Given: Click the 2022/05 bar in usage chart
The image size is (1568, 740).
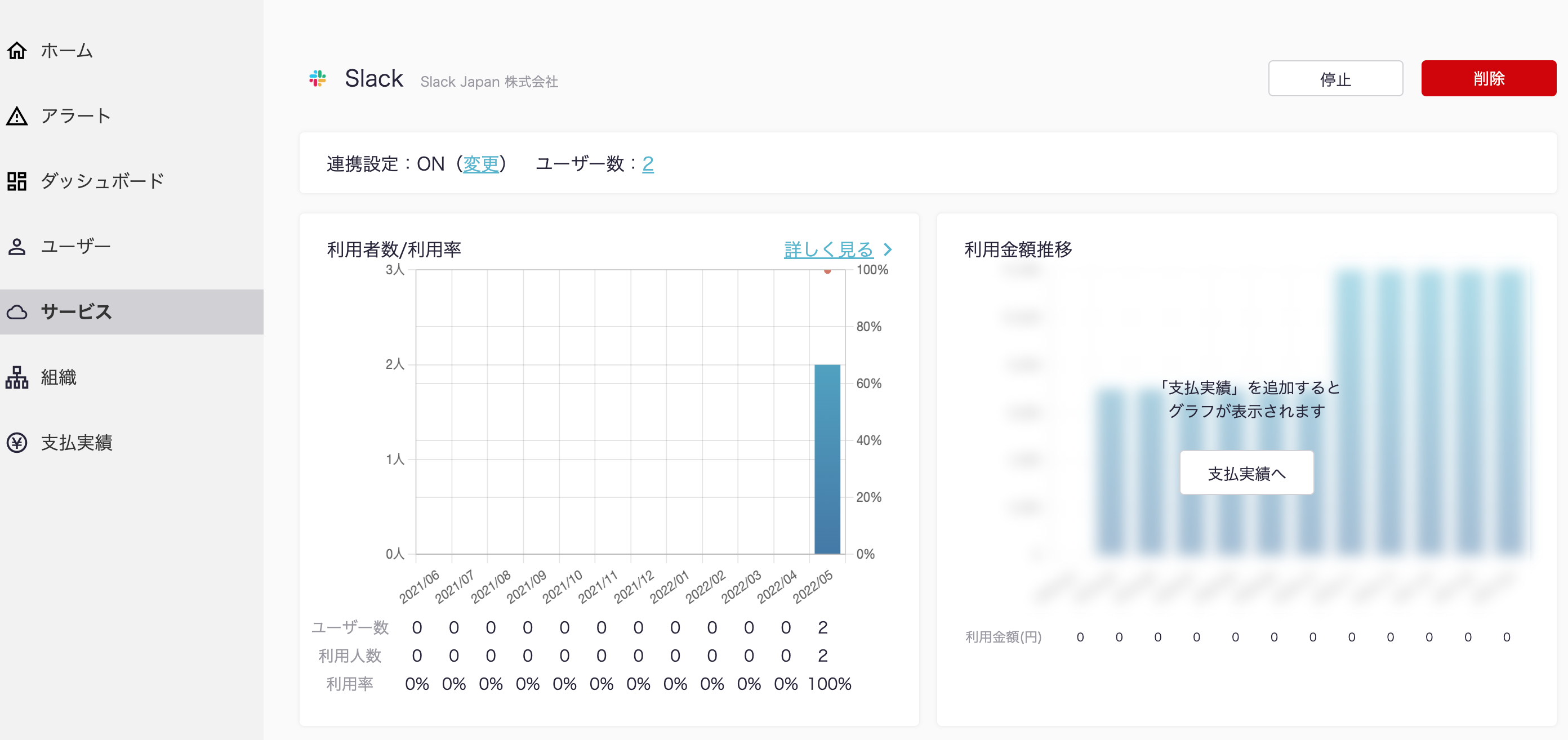Looking at the screenshot, I should 827,460.
